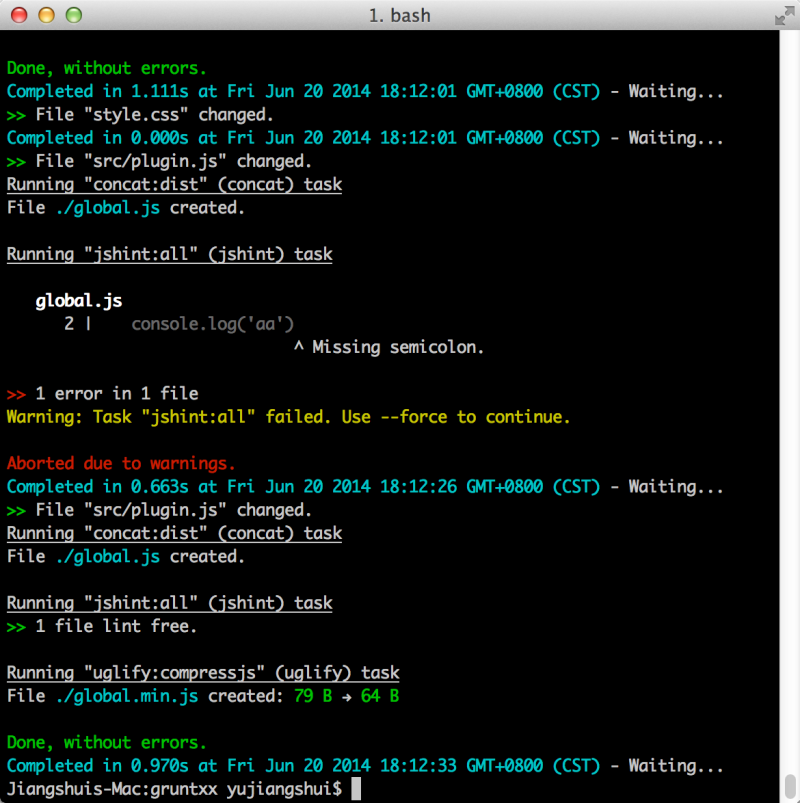The height and width of the screenshot is (803, 800).
Task: Click 'Completed in 1.111s' text
Action: click(97, 92)
